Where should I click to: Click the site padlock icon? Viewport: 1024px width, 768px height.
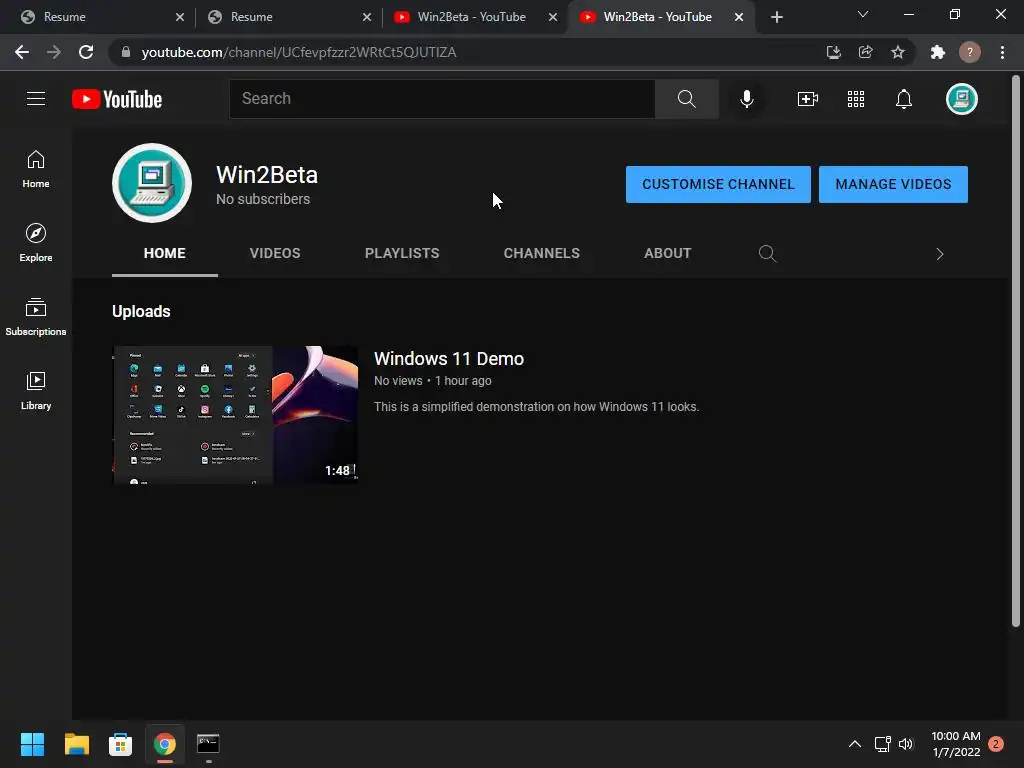[125, 52]
